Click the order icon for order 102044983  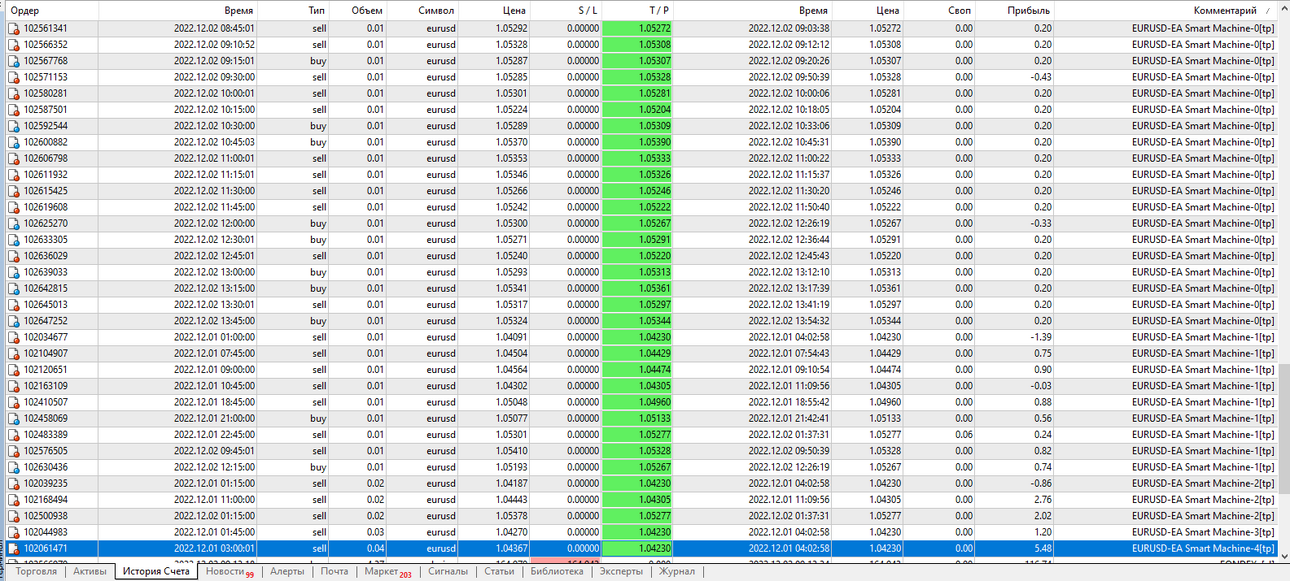(x=14, y=532)
